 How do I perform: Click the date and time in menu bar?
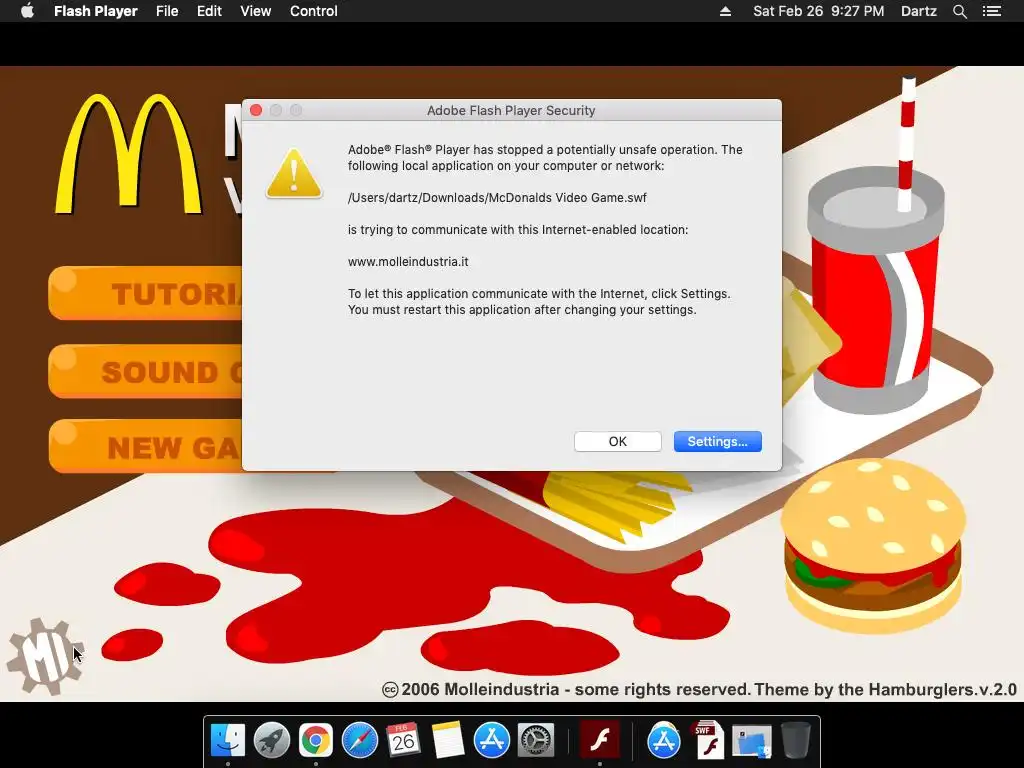click(818, 11)
